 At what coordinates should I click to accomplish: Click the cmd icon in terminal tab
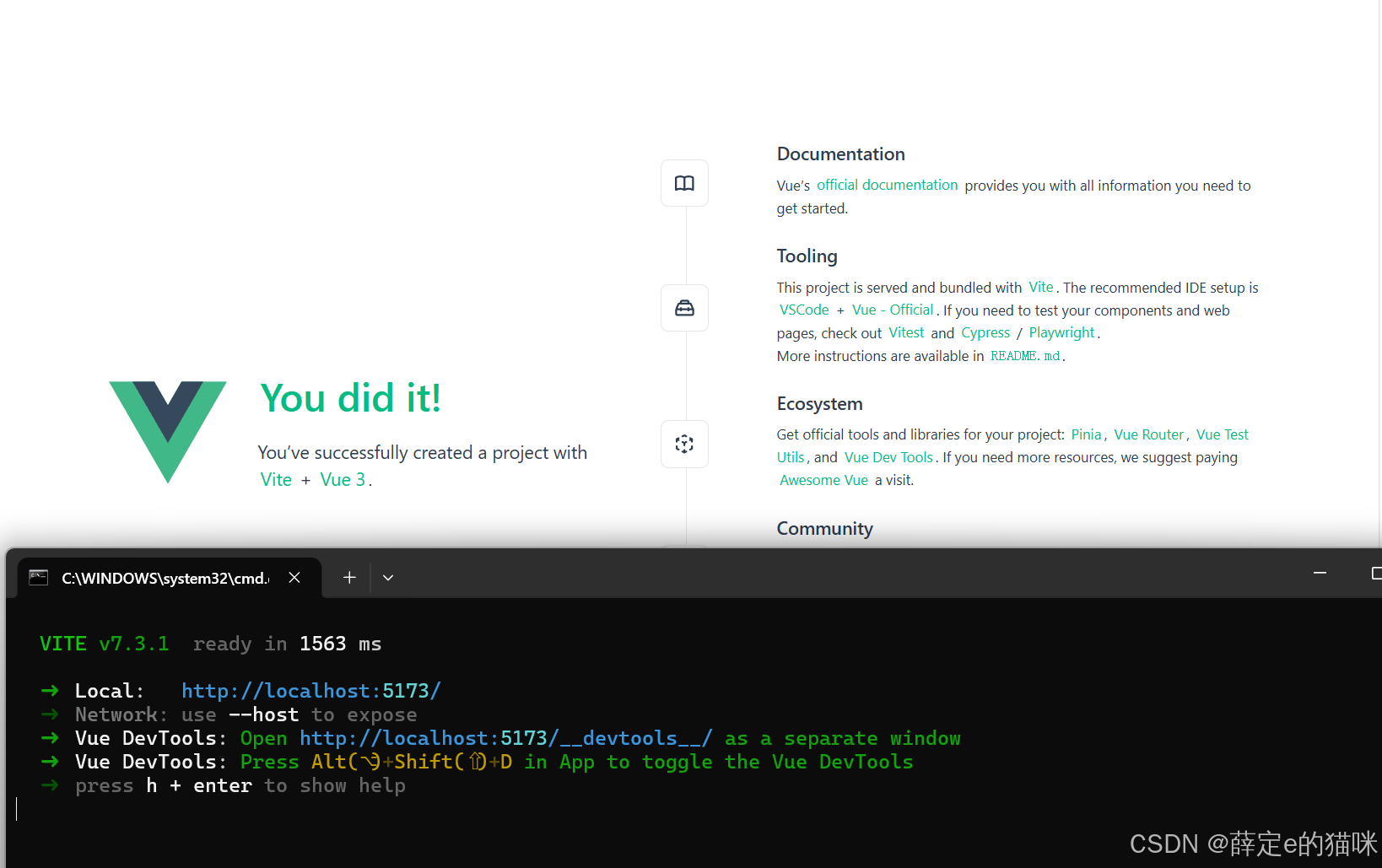[39, 578]
